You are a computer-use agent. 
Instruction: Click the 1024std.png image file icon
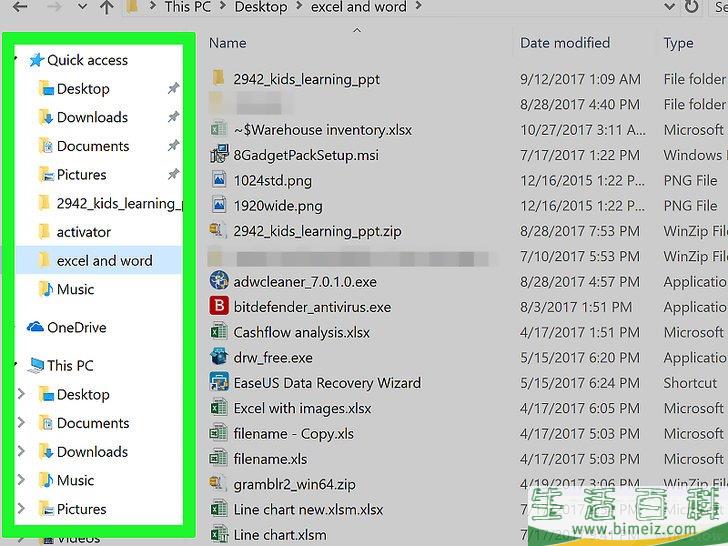coord(219,180)
